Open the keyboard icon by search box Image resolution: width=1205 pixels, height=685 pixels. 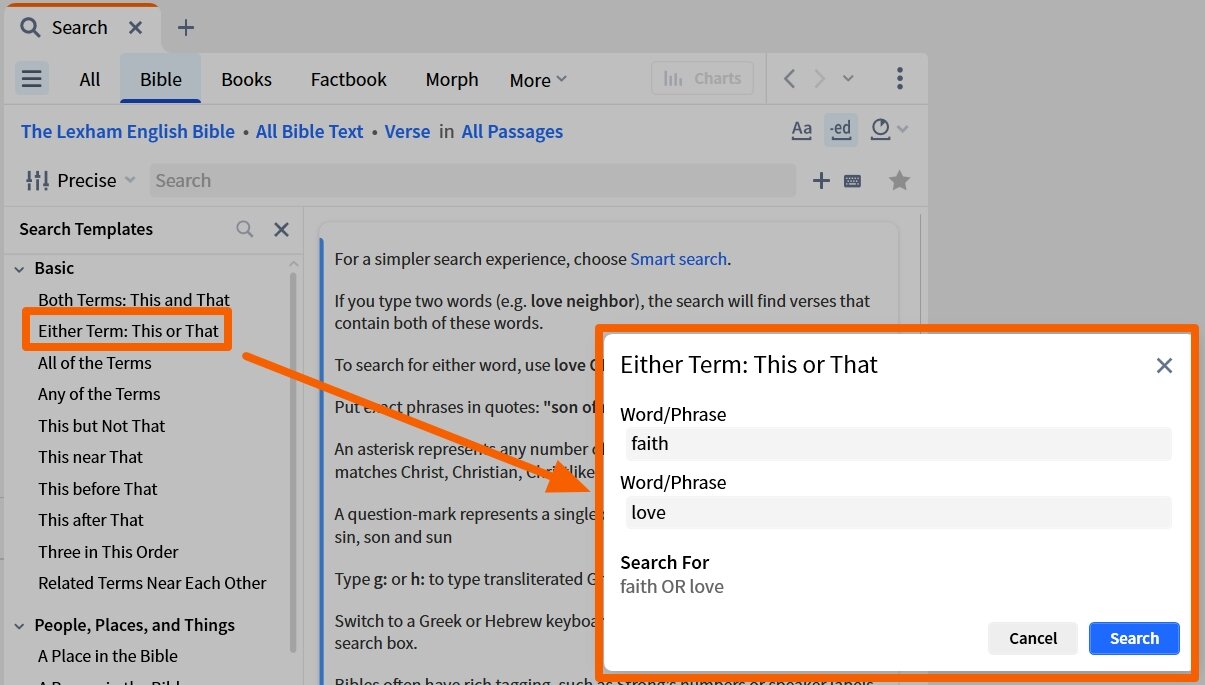point(853,181)
